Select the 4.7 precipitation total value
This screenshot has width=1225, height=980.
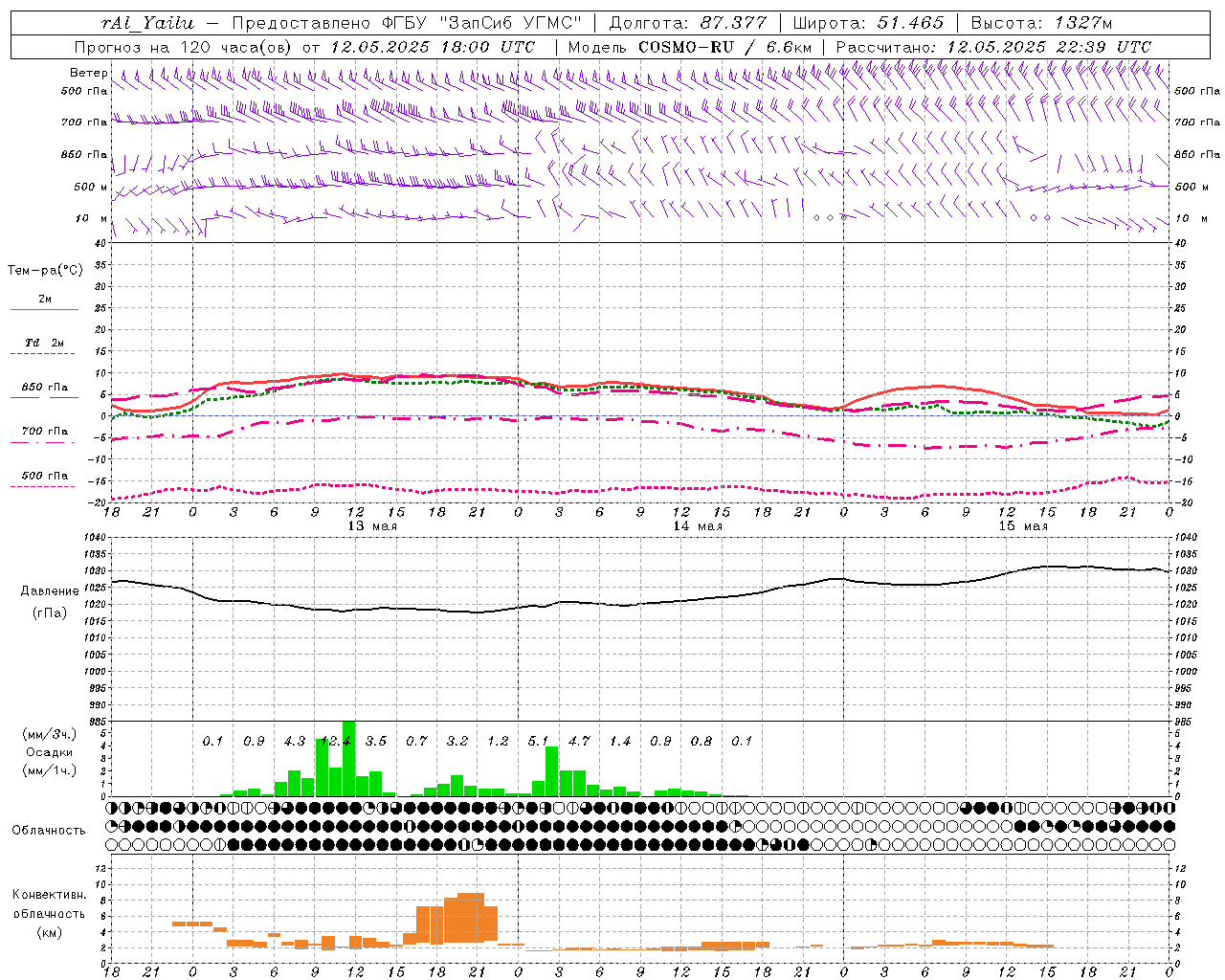(579, 741)
